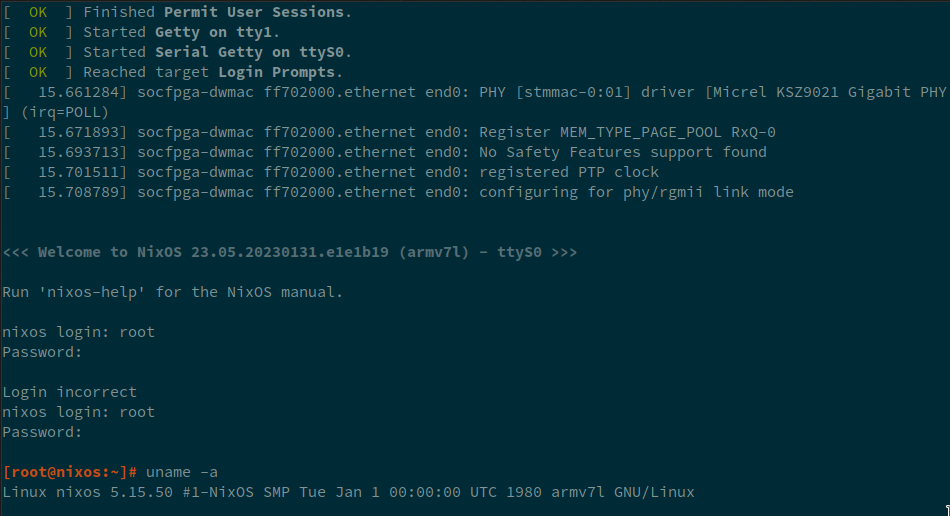Click the second 'Password:' prompt
The image size is (950, 516).
click(x=42, y=432)
